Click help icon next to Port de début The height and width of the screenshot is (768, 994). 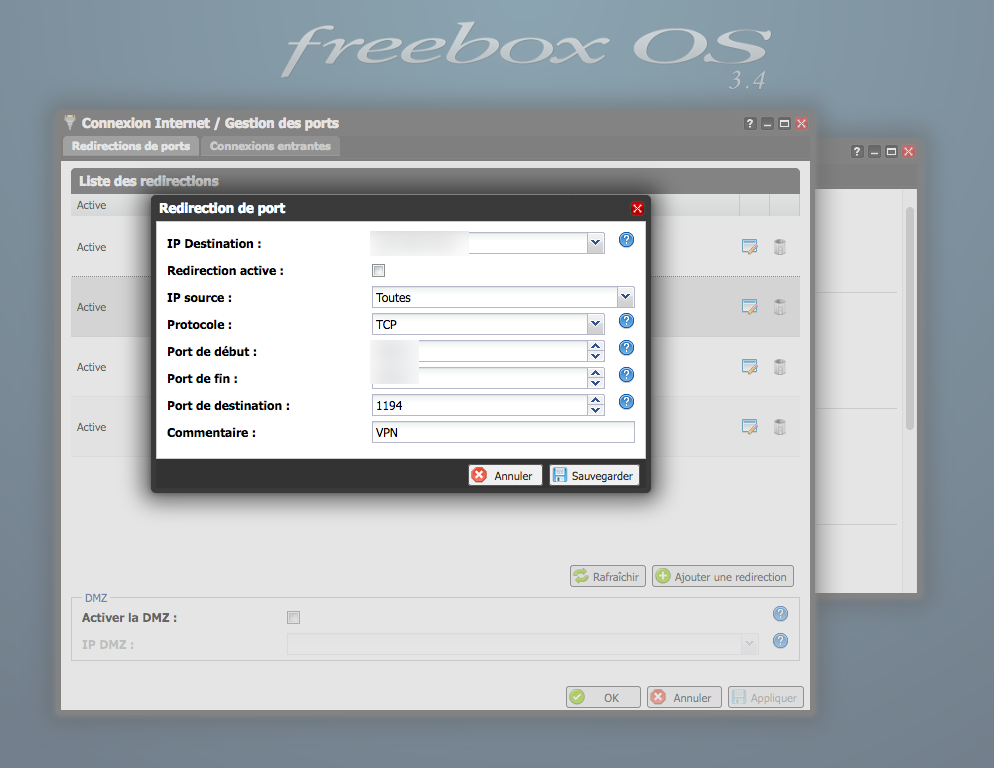coord(627,348)
